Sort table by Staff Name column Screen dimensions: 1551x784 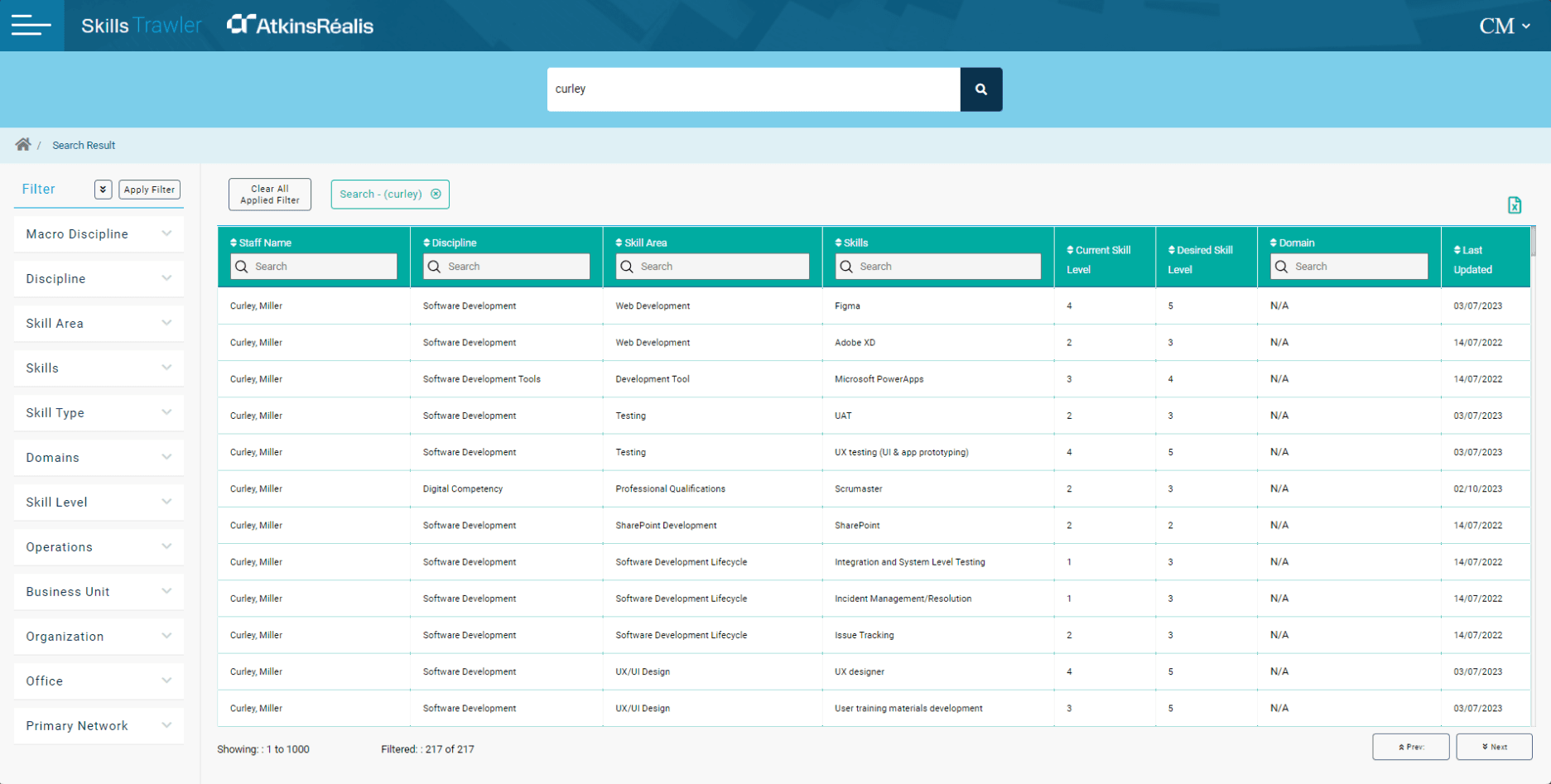[x=261, y=243]
